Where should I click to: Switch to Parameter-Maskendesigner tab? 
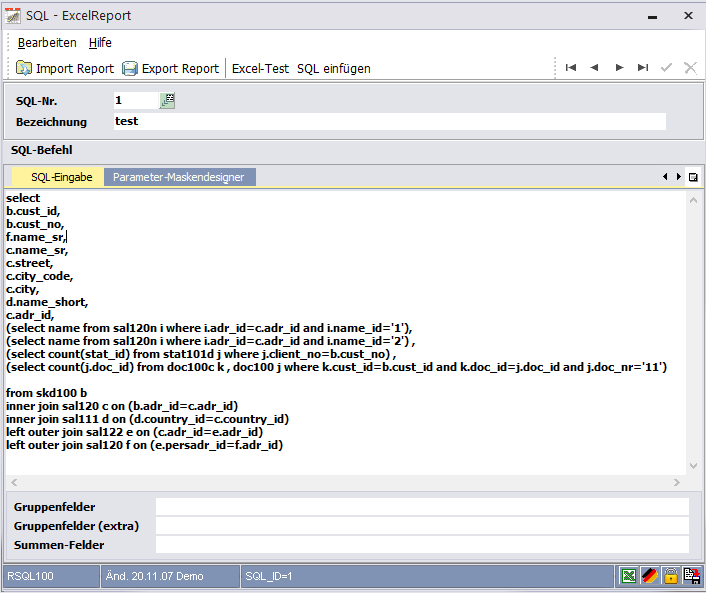pyautogui.click(x=180, y=177)
